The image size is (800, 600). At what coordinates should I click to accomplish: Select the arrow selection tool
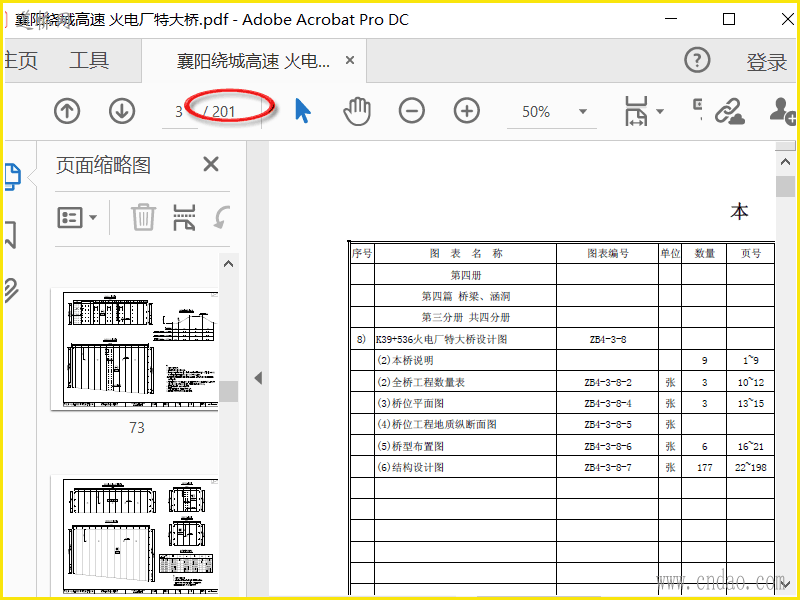coord(303,111)
